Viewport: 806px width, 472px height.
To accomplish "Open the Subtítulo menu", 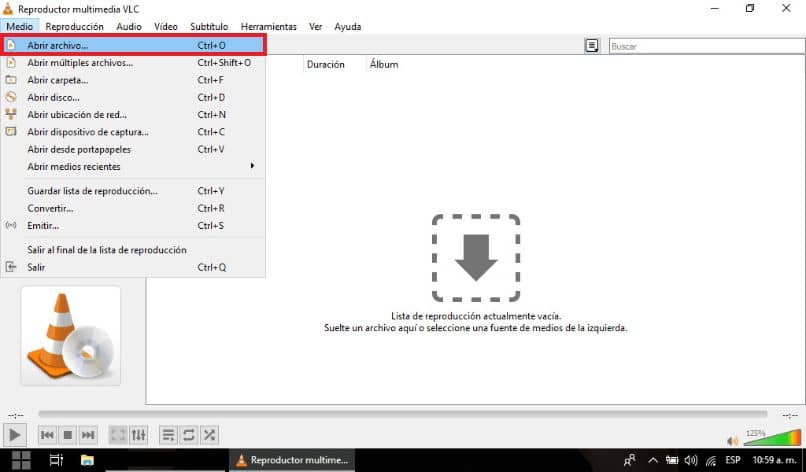I will click(x=209, y=26).
